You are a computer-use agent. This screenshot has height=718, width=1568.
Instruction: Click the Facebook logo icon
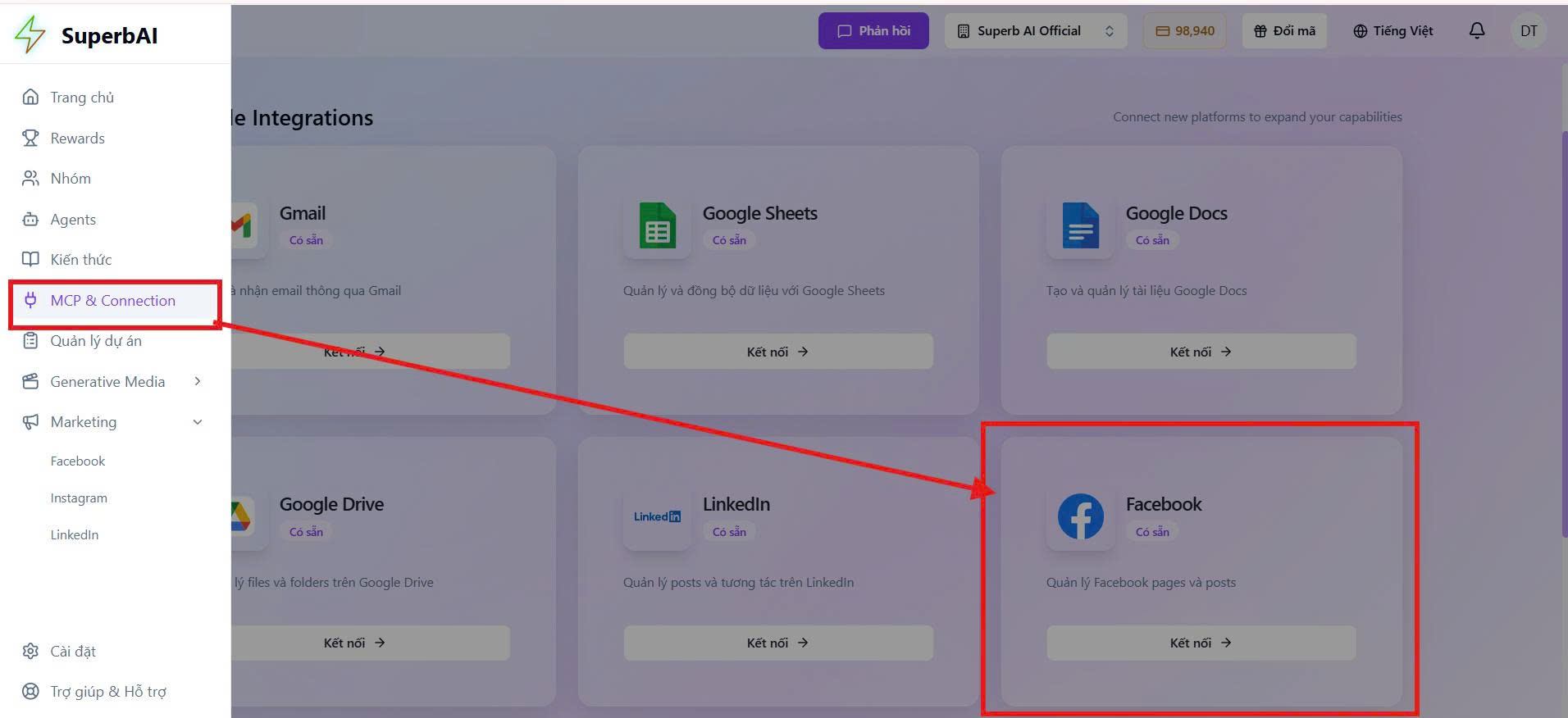pos(1080,516)
